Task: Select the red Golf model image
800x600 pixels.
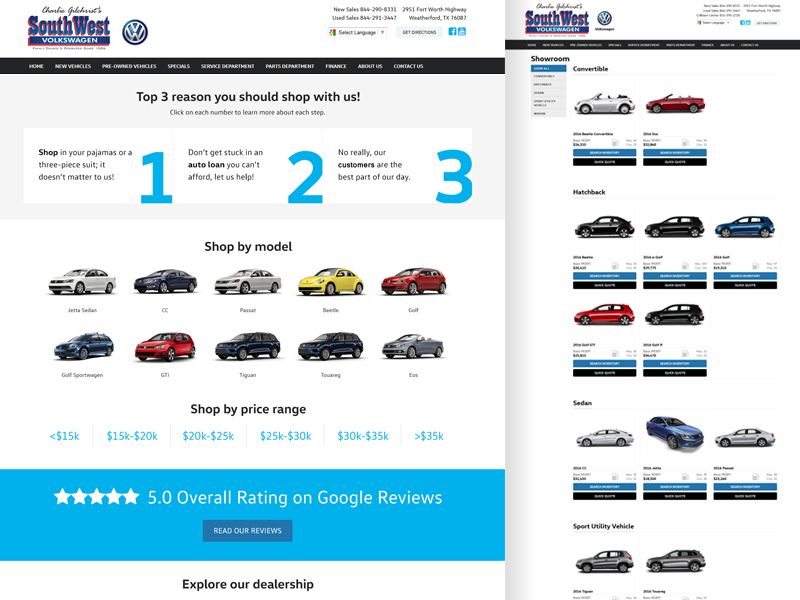Action: pyautogui.click(x=413, y=282)
